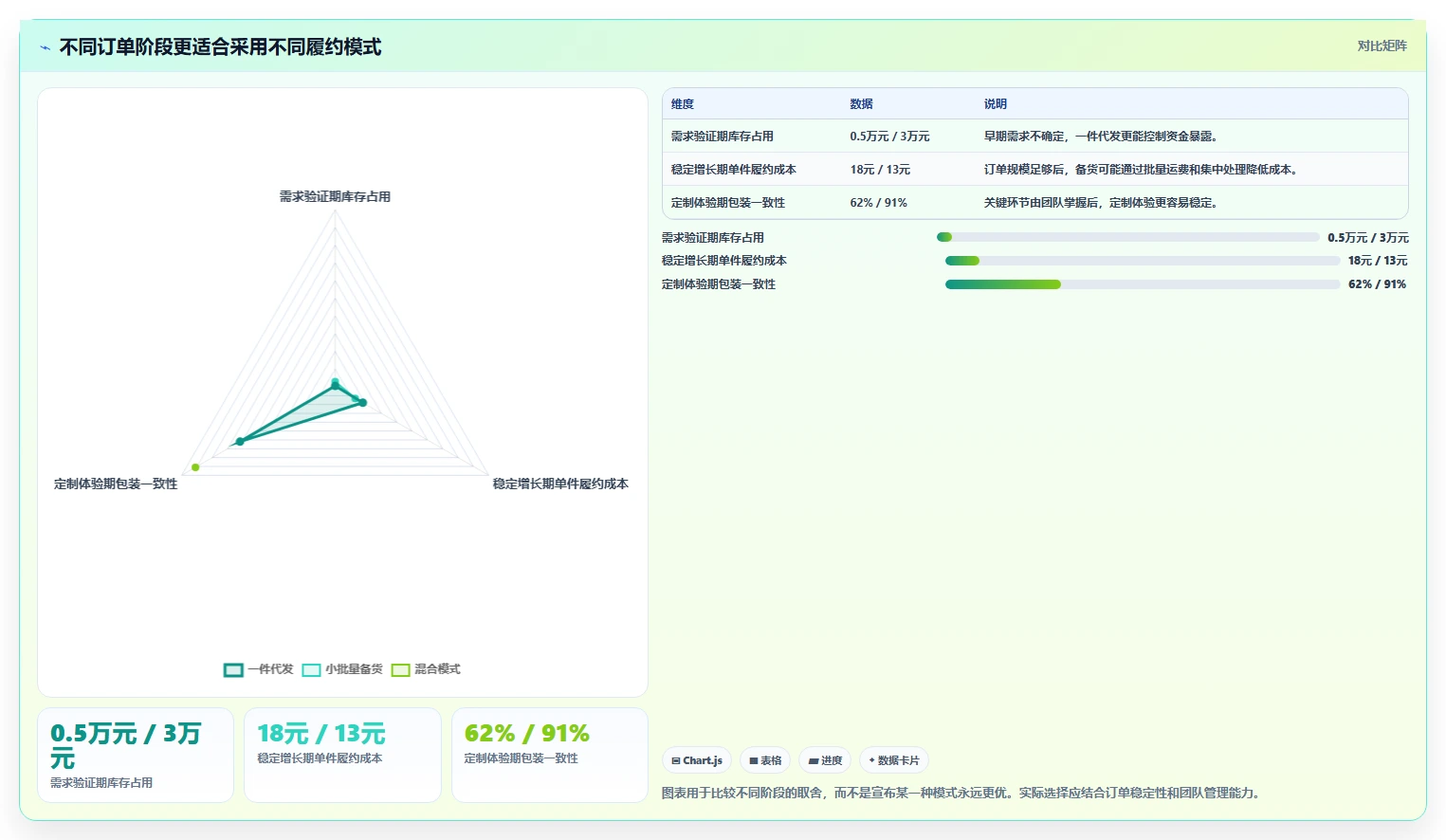The image size is (1446, 840).
Task: Click the 表格 chip icon
Action: click(754, 760)
